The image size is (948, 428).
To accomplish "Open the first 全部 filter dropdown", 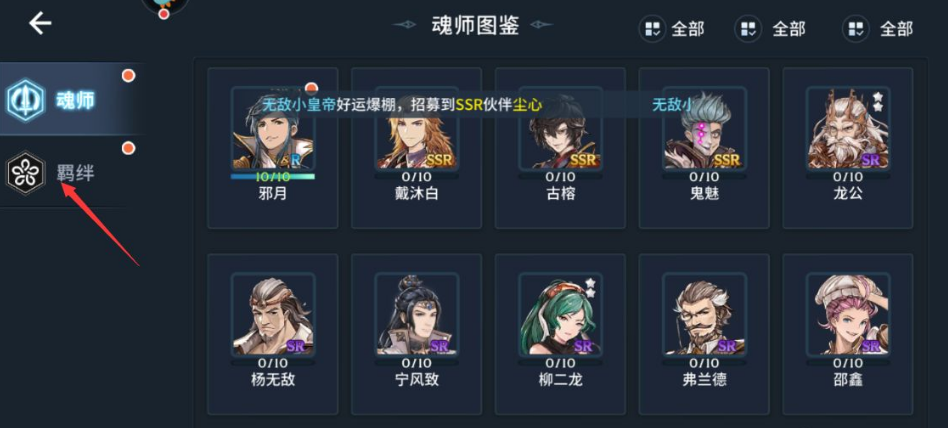I will (671, 28).
